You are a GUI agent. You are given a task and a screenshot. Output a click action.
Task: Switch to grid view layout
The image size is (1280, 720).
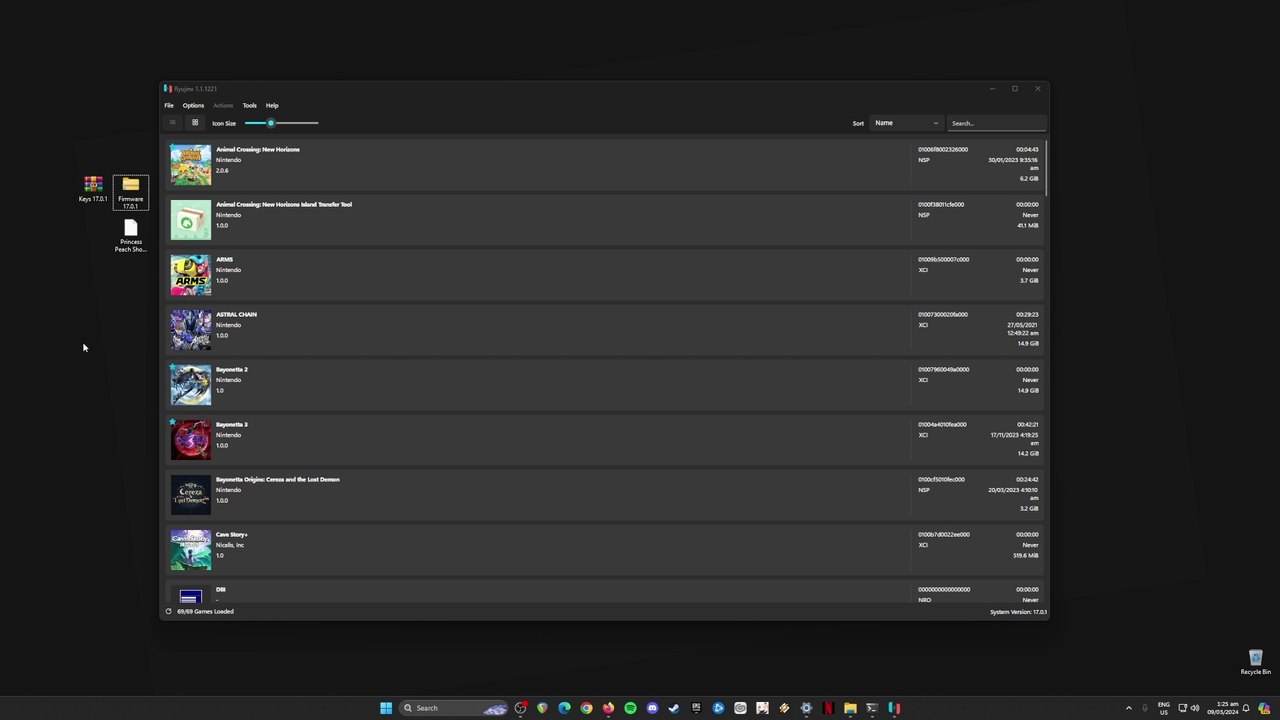(195, 123)
